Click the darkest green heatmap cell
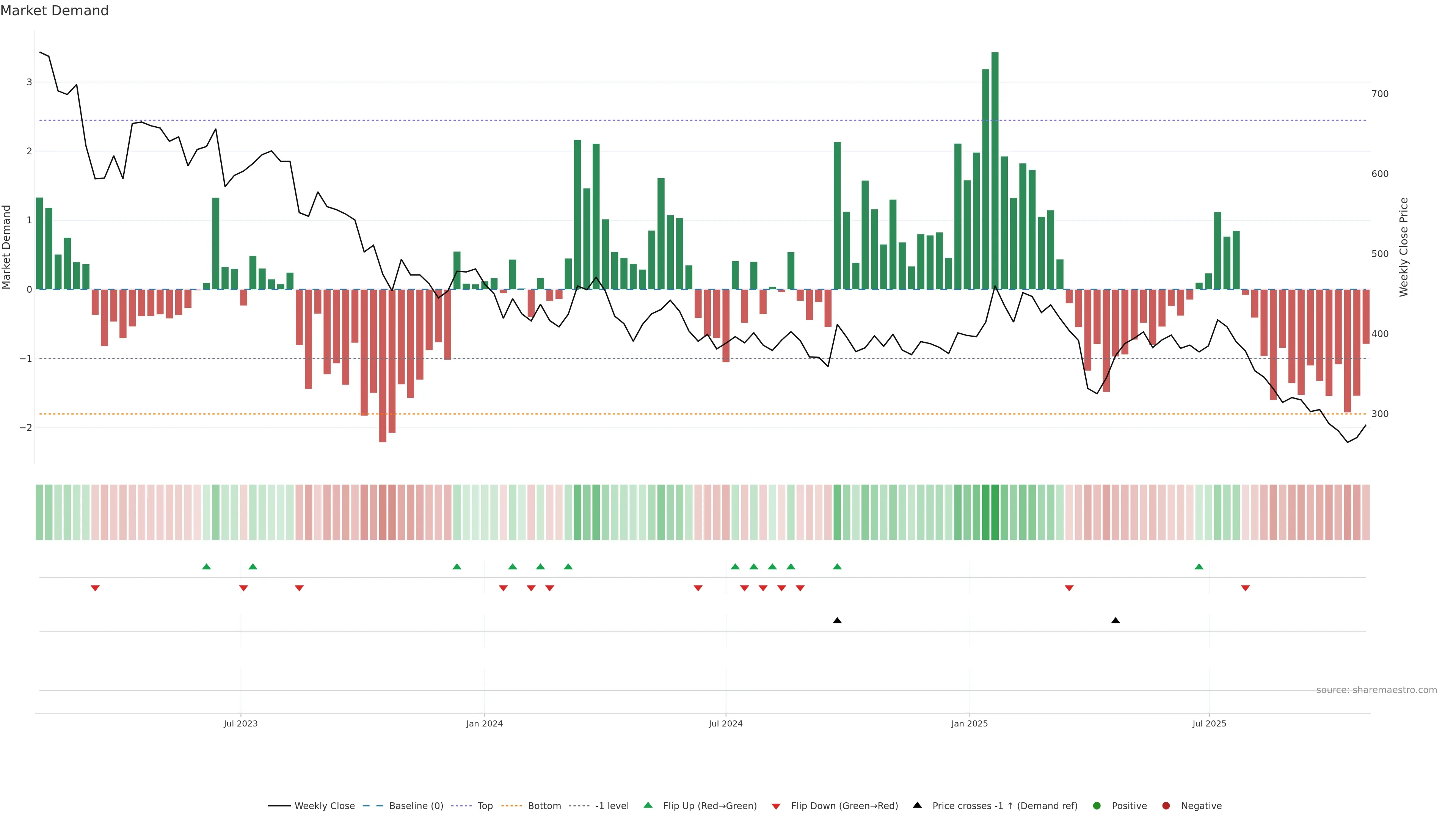The image size is (1456, 819). [x=995, y=512]
